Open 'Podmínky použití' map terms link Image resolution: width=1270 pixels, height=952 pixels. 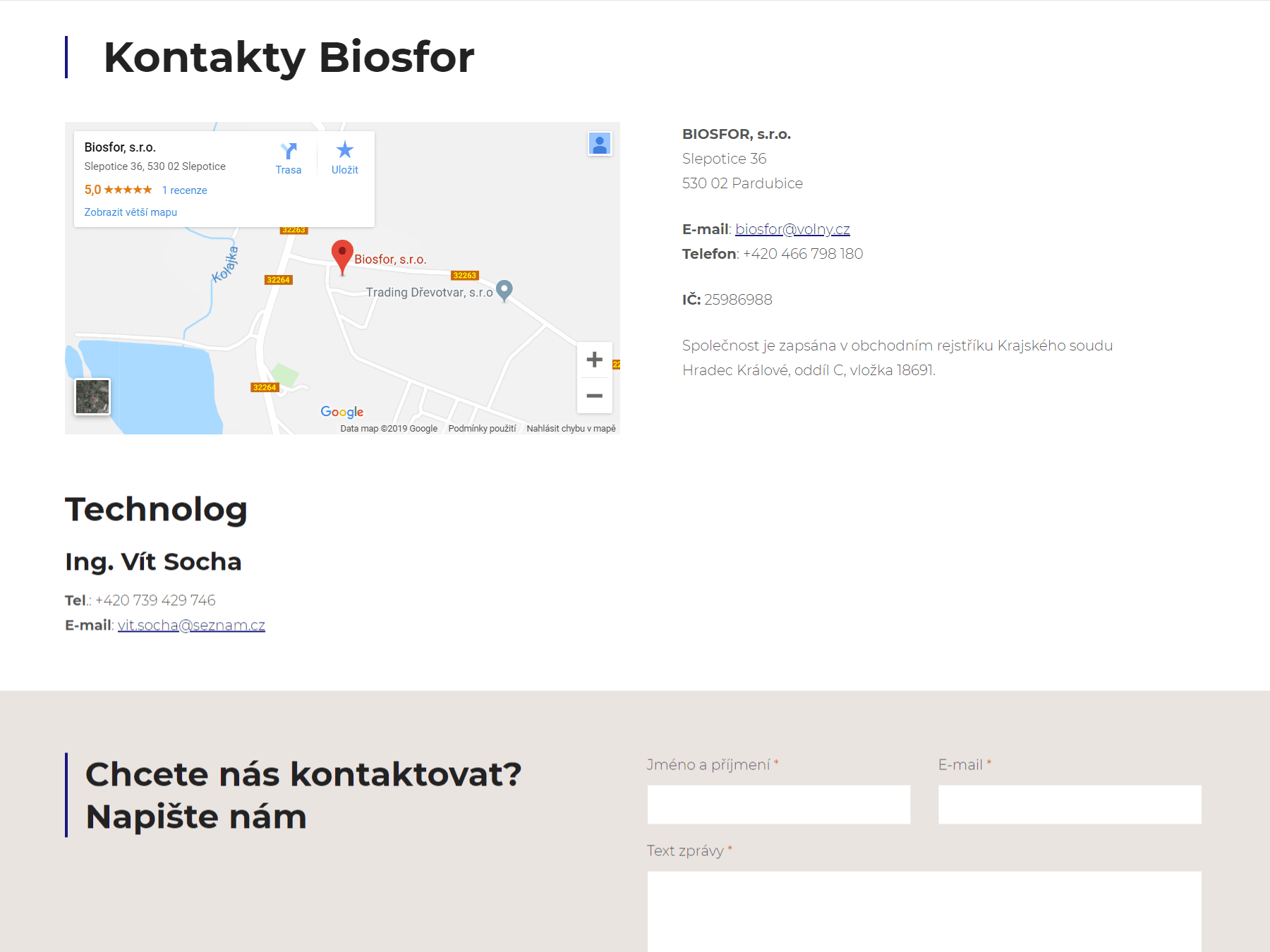[482, 429]
